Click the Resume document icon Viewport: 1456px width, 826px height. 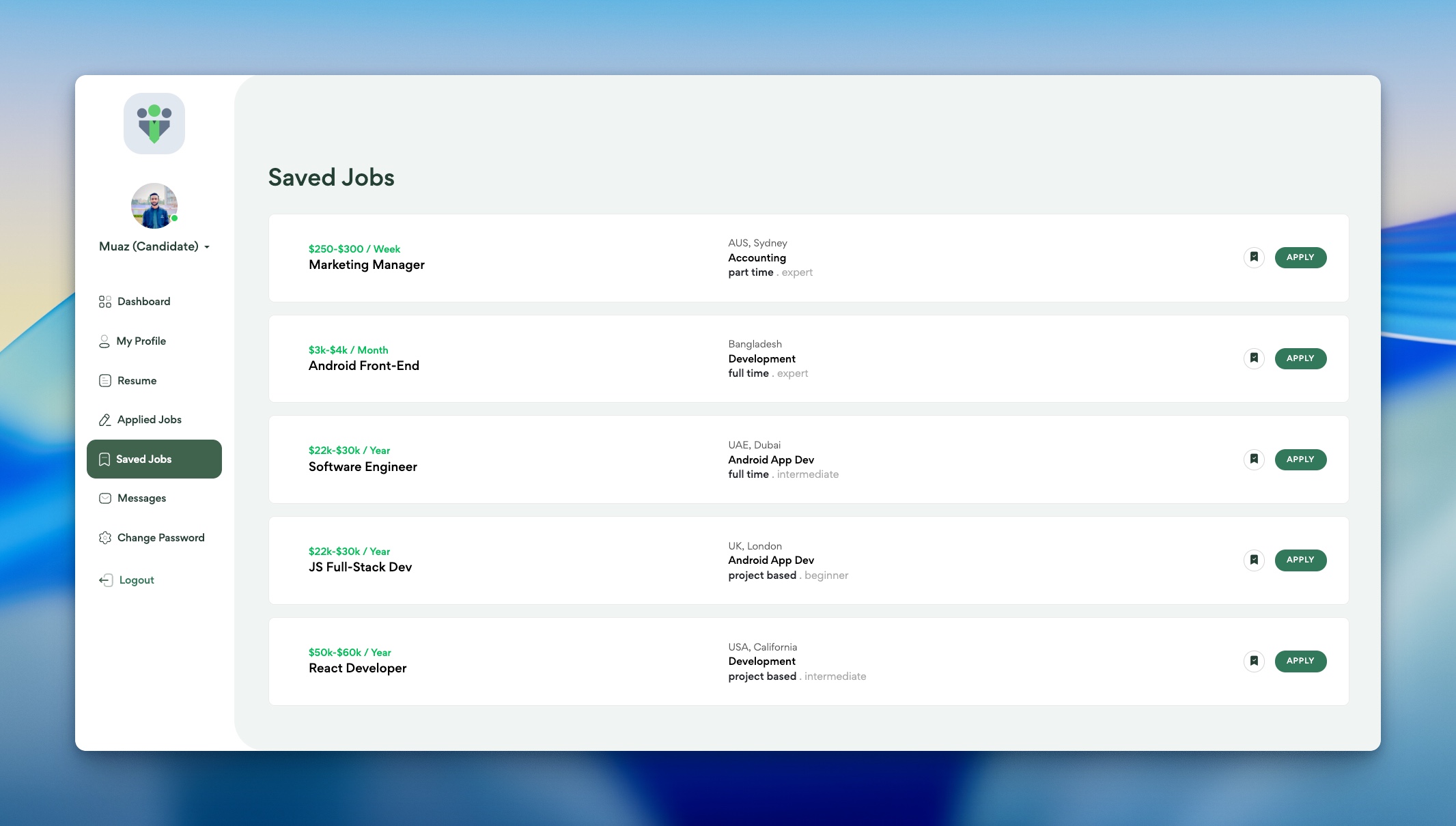click(x=105, y=381)
